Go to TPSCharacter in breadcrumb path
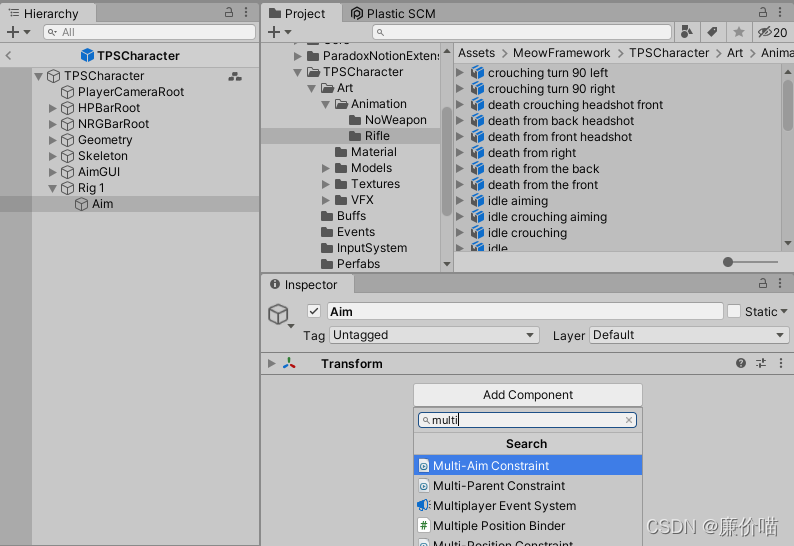Image resolution: width=794 pixels, height=546 pixels. point(669,53)
